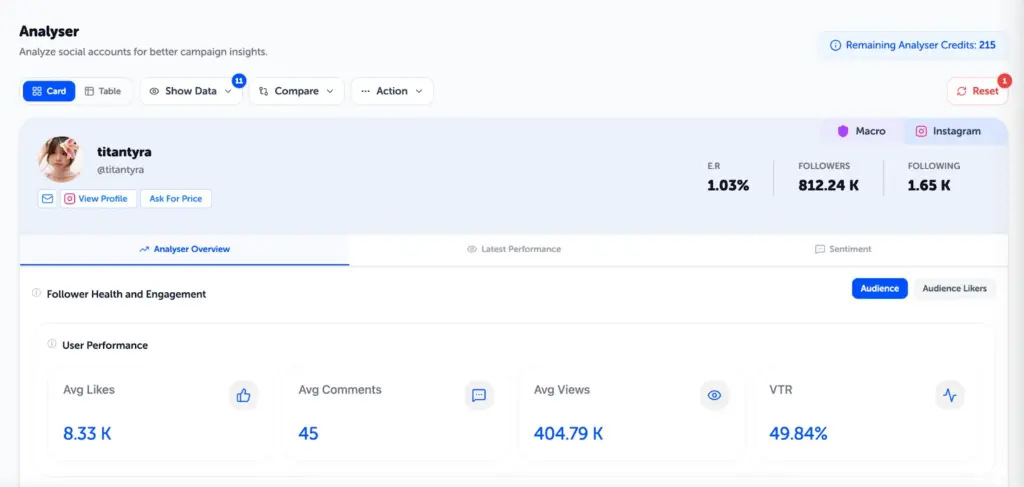The width and height of the screenshot is (1024, 487).
Task: Expand the Compare dropdown
Action: pos(296,91)
